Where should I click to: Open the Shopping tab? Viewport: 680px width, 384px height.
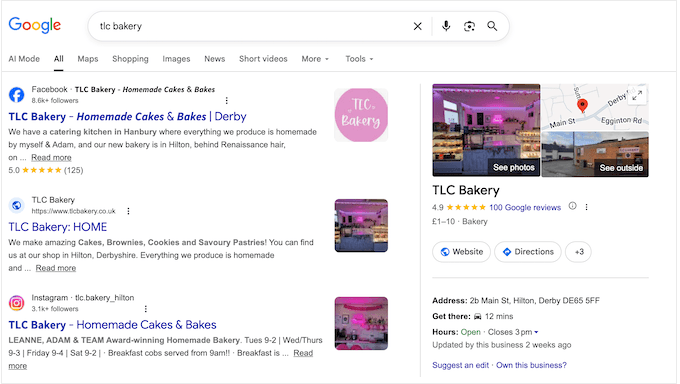click(130, 59)
